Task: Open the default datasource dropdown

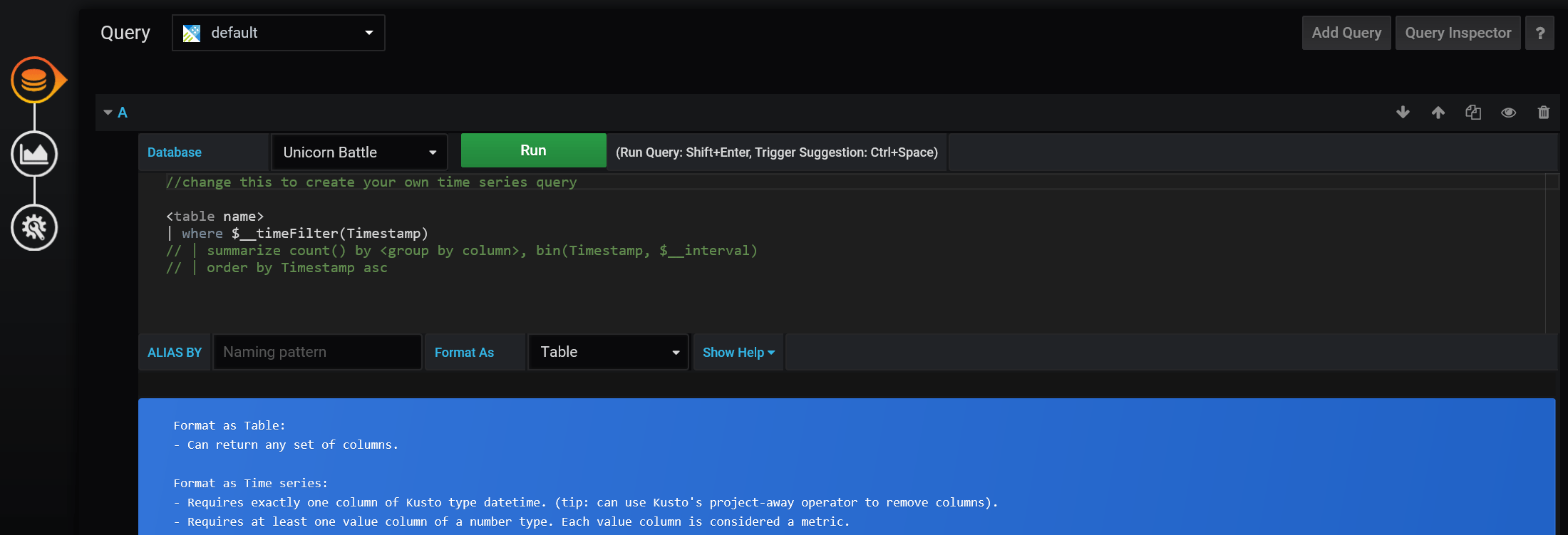Action: pos(279,33)
